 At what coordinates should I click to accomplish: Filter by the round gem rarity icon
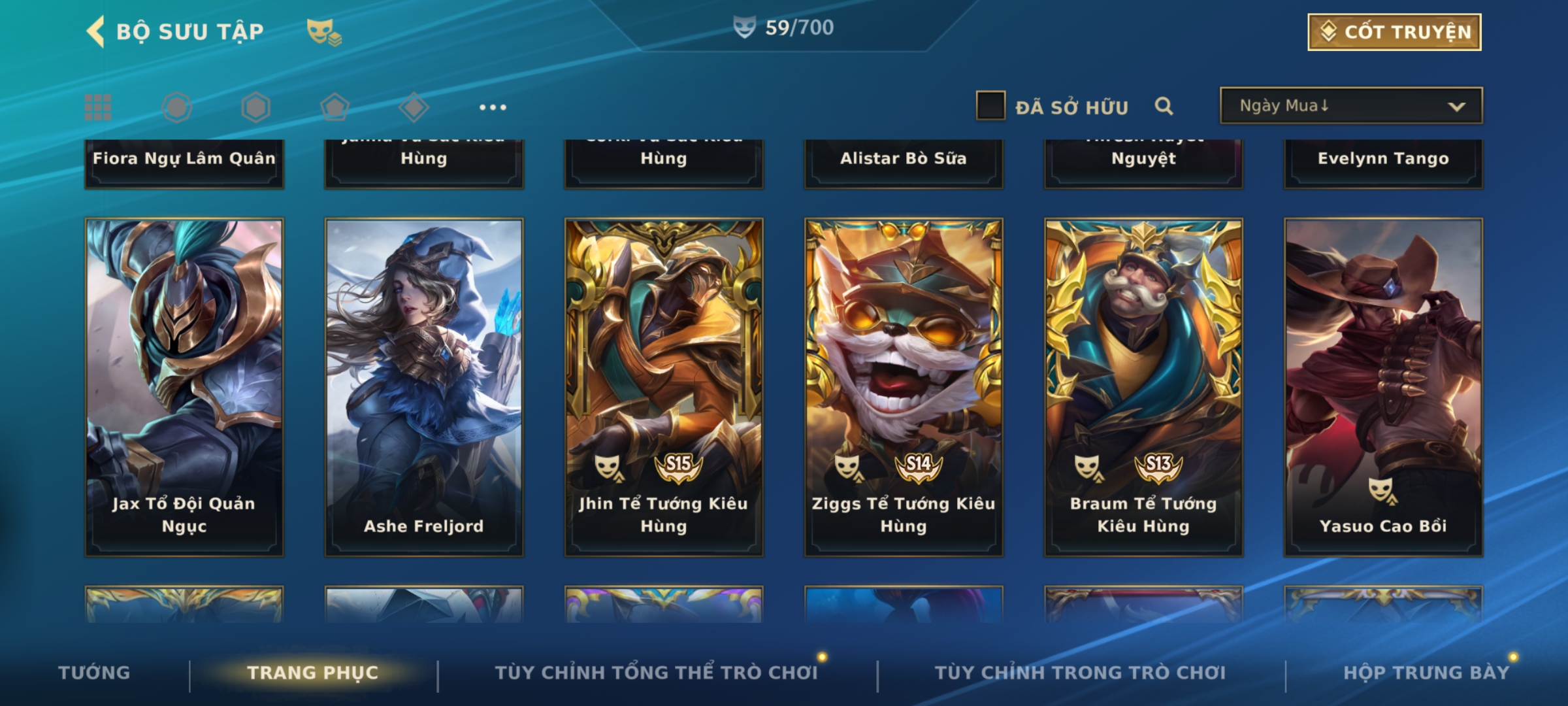(177, 107)
